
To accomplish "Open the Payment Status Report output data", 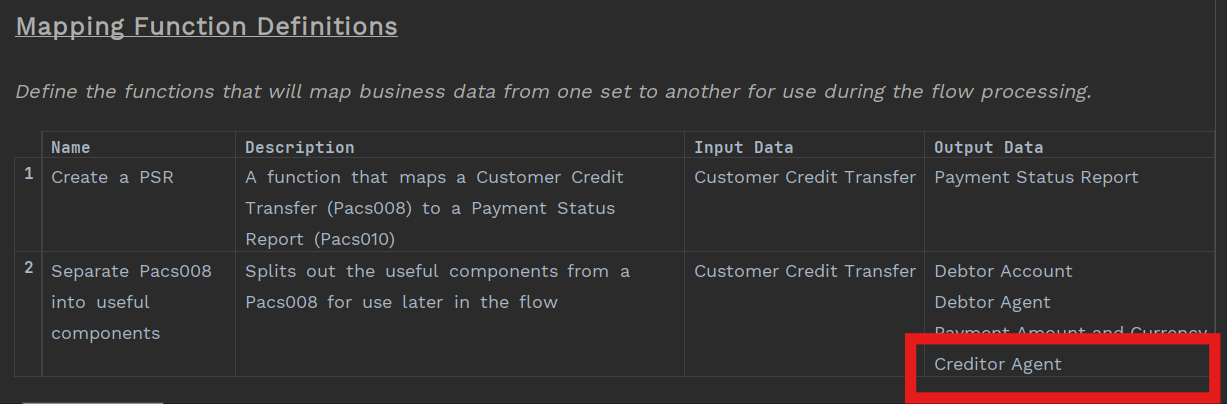I will click(x=1036, y=178).
